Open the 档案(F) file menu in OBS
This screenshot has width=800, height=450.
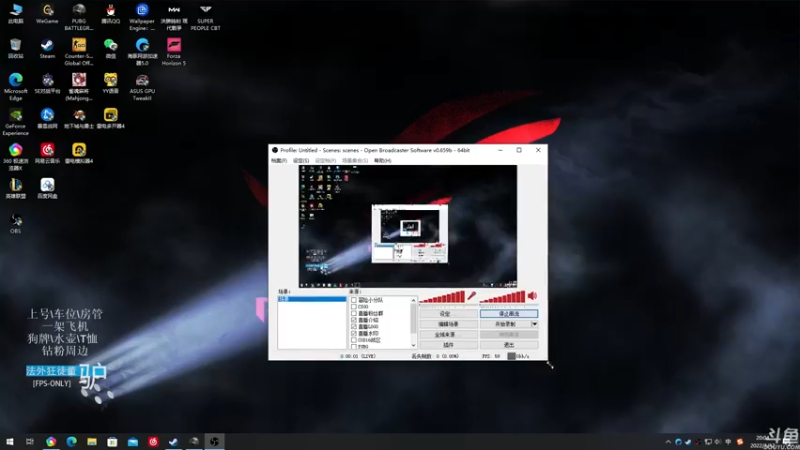coord(279,161)
